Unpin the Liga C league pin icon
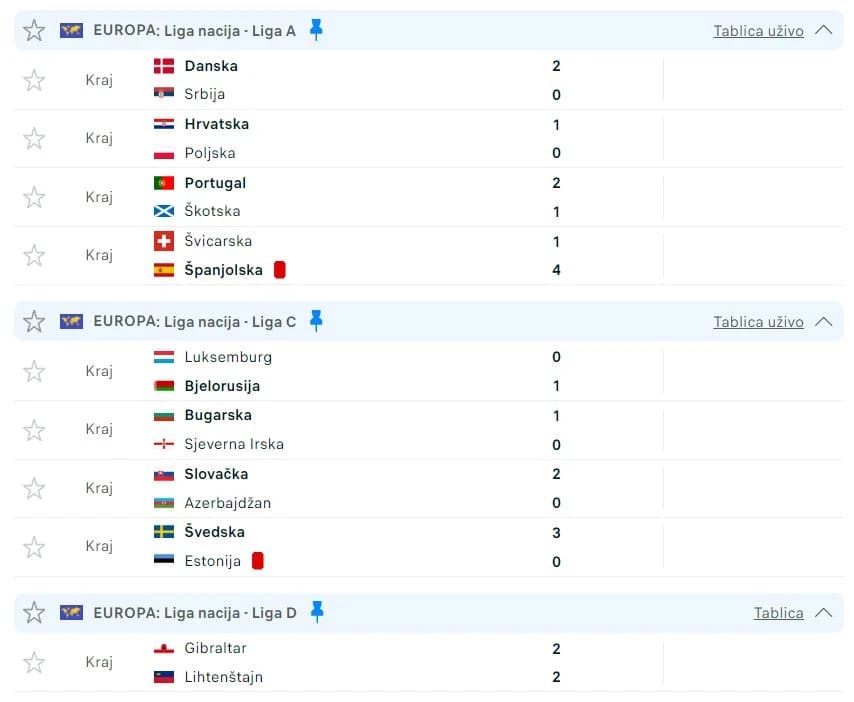854x702 pixels. point(316,321)
